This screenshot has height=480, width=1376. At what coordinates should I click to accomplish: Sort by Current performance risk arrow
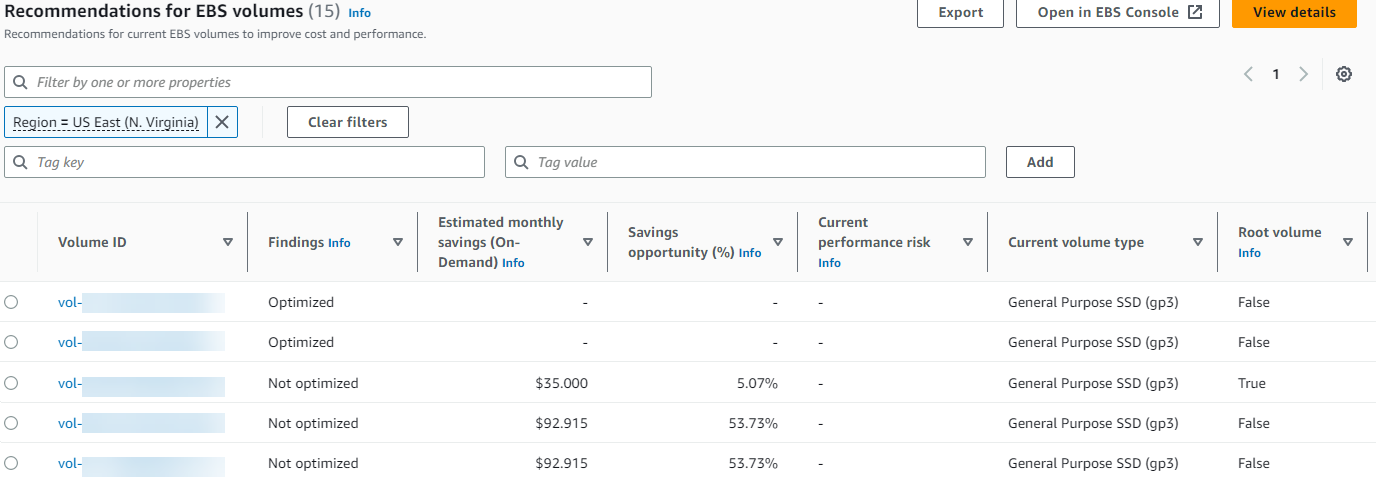pos(968,242)
